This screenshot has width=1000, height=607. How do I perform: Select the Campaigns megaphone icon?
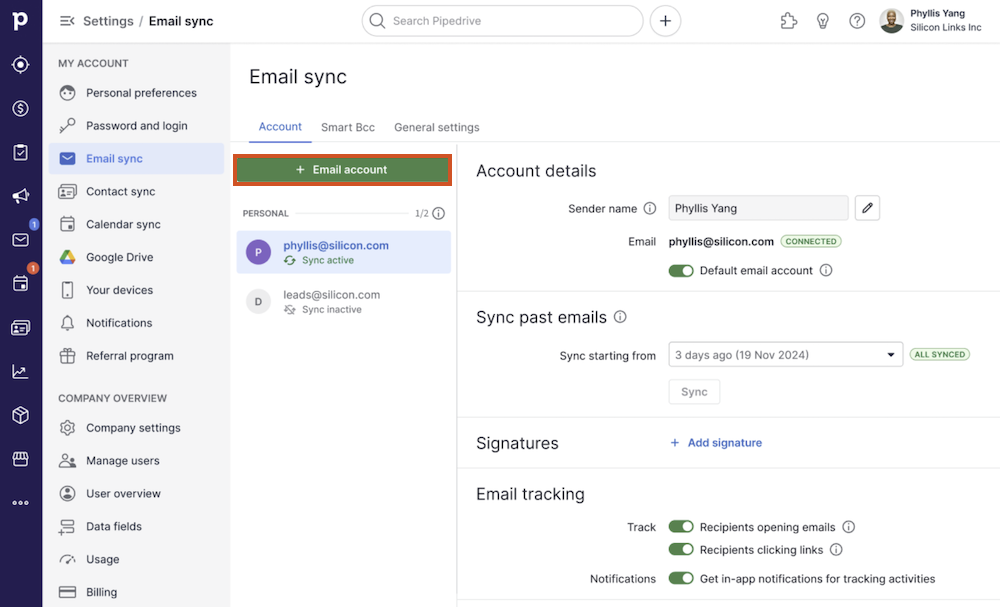(20, 196)
